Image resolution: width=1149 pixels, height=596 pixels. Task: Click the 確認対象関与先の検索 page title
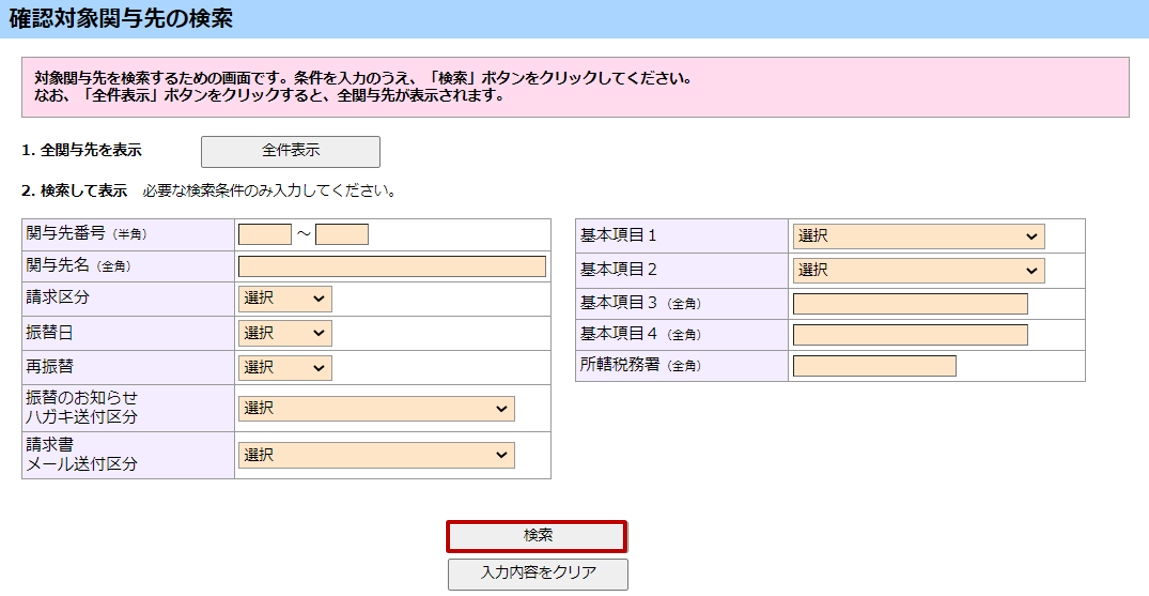click(121, 19)
